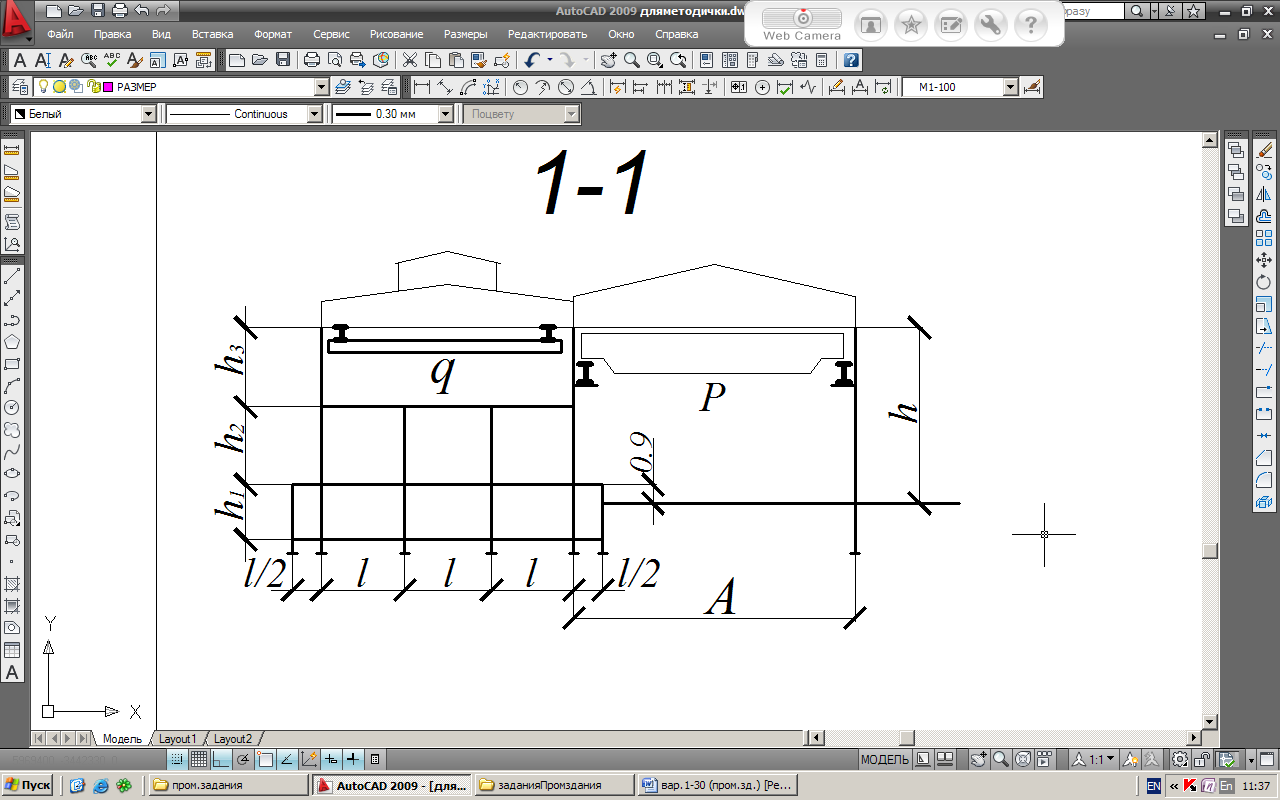Viewport: 1280px width, 800px height.
Task: Click the Erase tool in Modify toolbar
Action: (x=1263, y=150)
